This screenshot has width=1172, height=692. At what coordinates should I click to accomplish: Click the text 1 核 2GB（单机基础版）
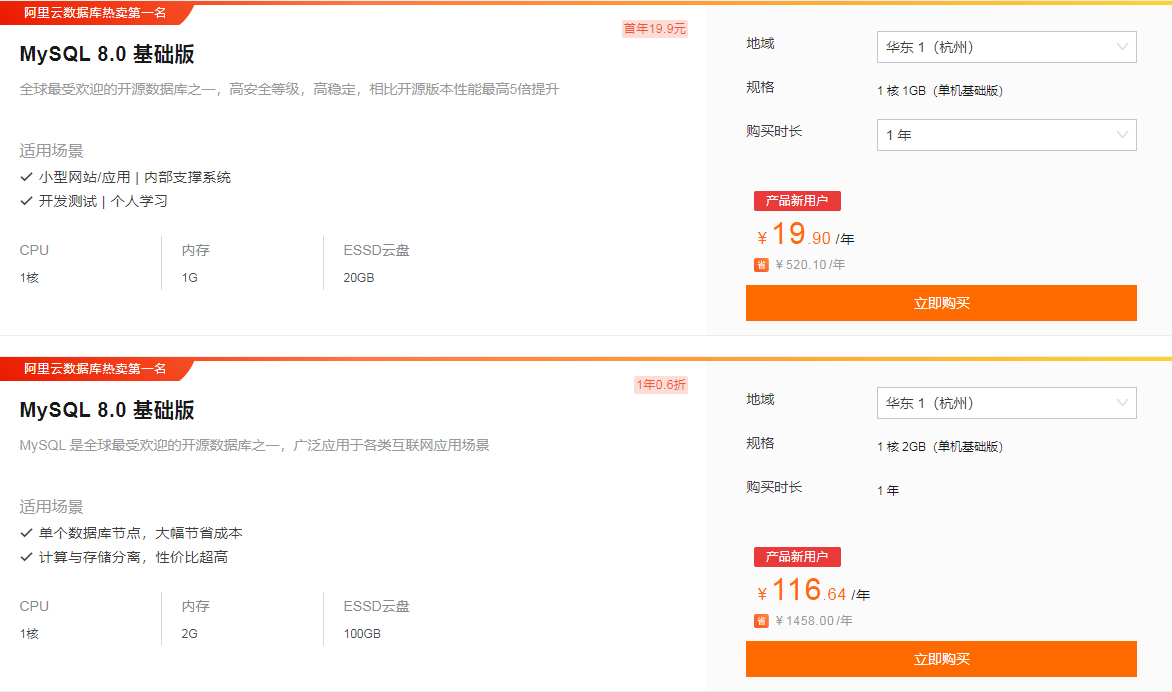tap(940, 447)
